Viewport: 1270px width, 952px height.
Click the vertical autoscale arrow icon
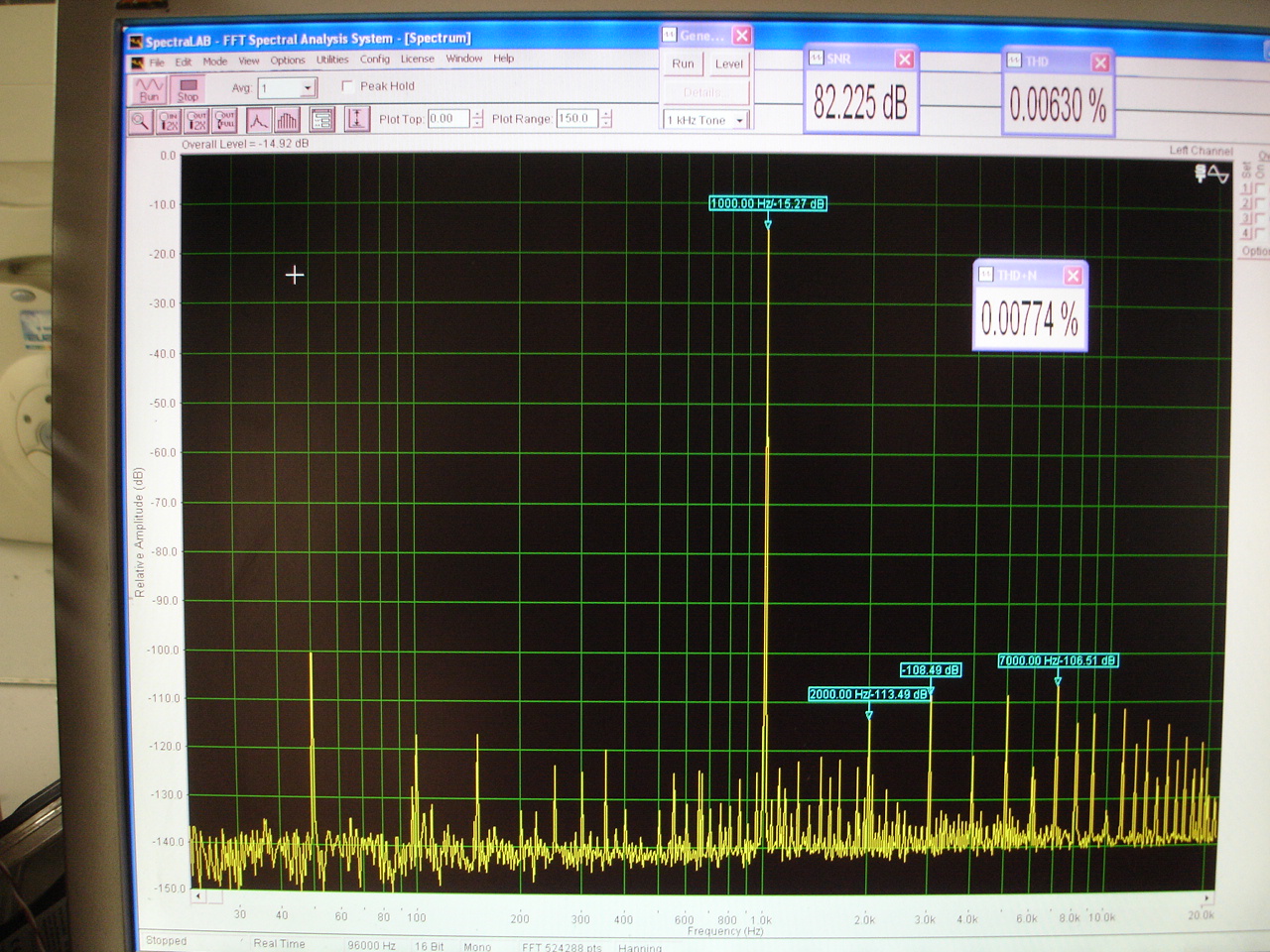tap(356, 120)
